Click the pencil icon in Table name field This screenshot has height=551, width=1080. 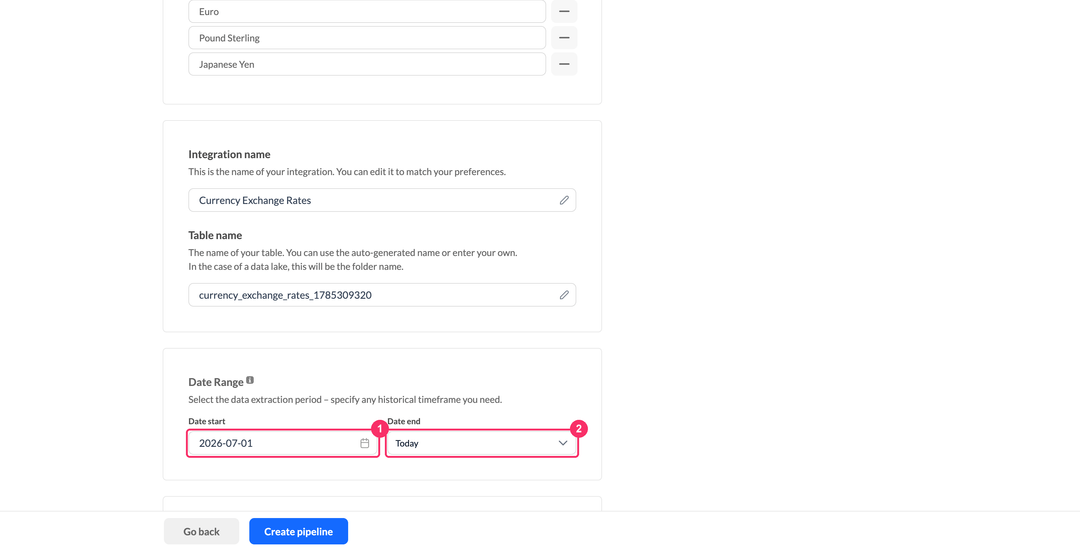tap(564, 295)
